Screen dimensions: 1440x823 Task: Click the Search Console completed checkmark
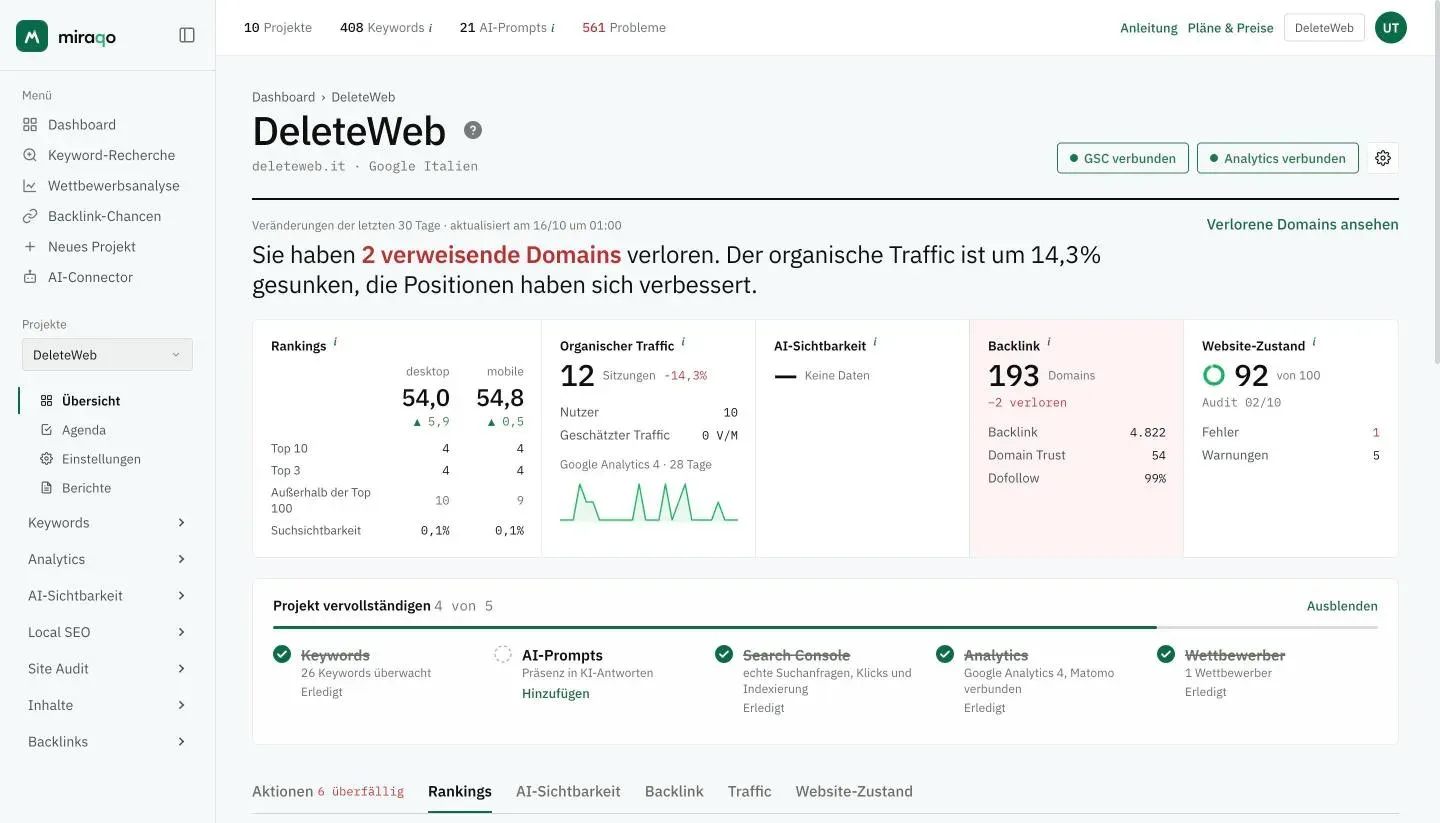pos(724,654)
